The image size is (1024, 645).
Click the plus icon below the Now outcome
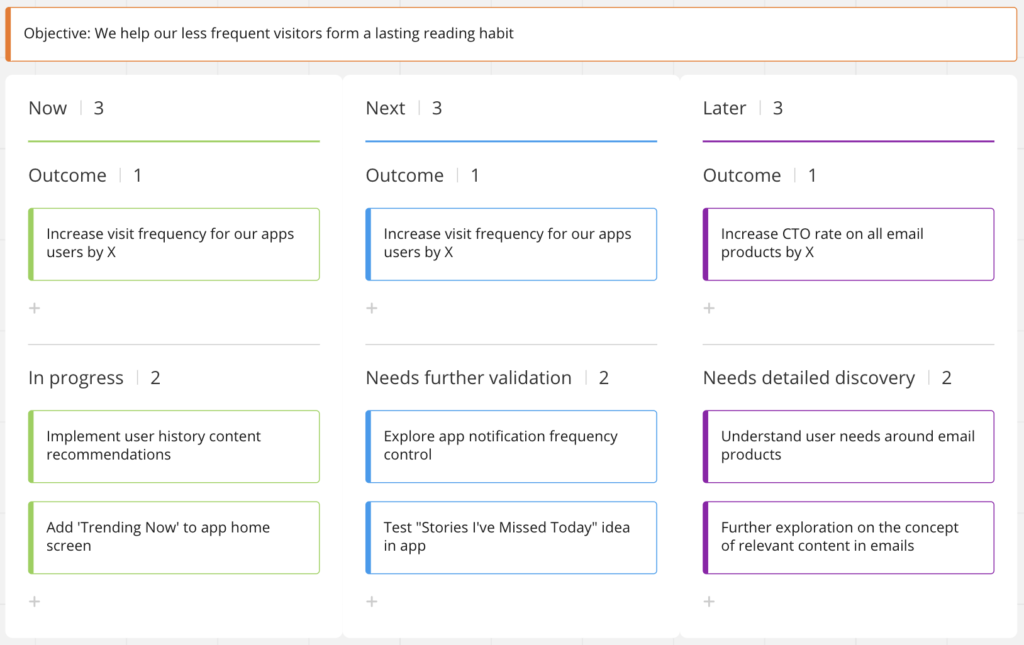tap(34, 308)
